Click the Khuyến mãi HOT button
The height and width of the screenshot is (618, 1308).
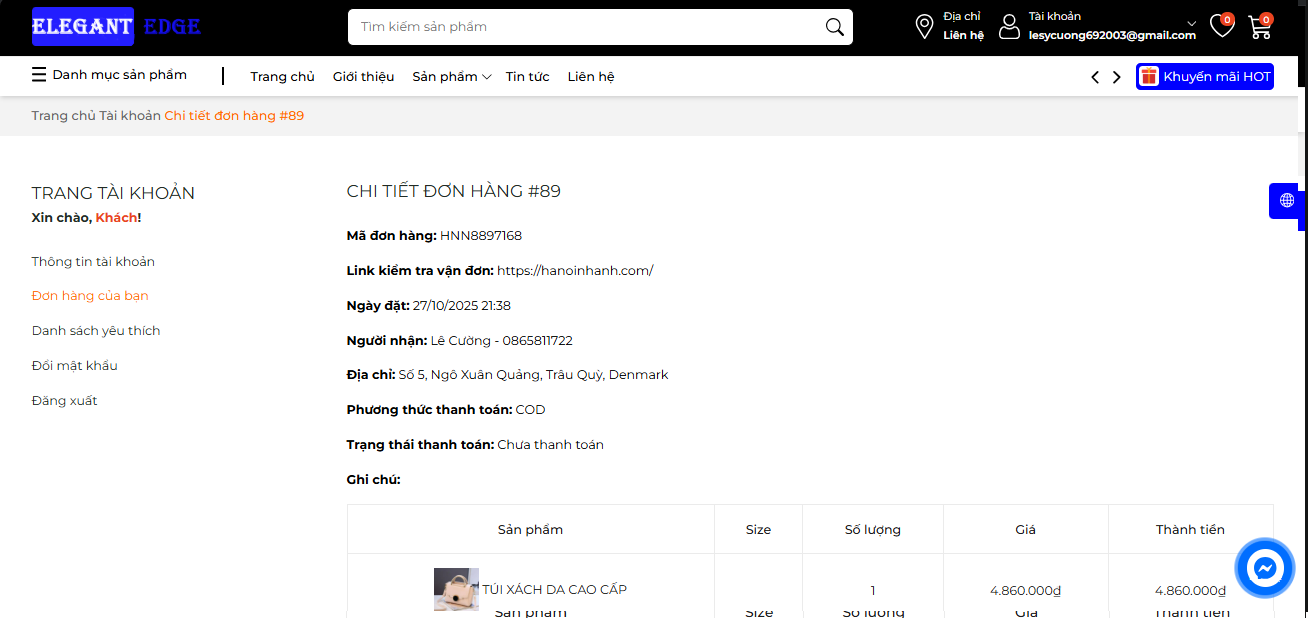point(1204,77)
